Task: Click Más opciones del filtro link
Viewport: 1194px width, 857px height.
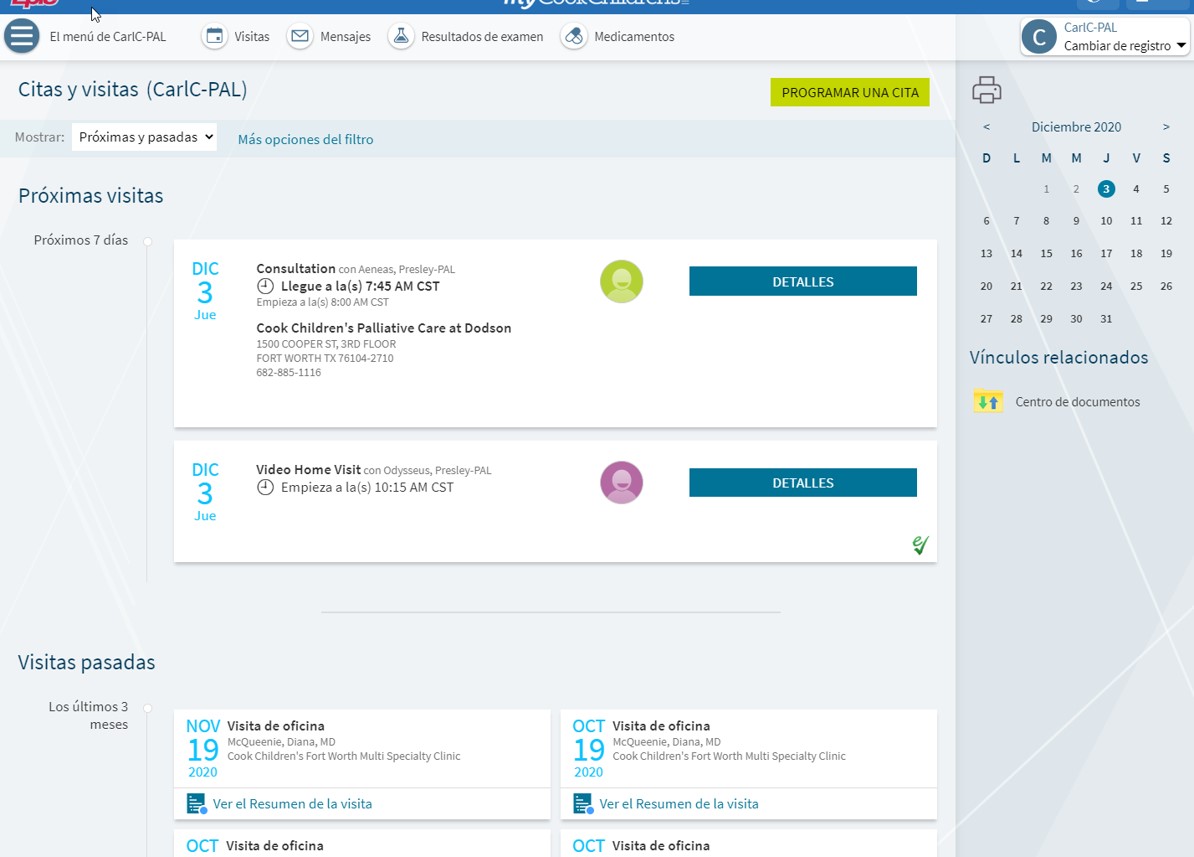Action: click(x=305, y=139)
